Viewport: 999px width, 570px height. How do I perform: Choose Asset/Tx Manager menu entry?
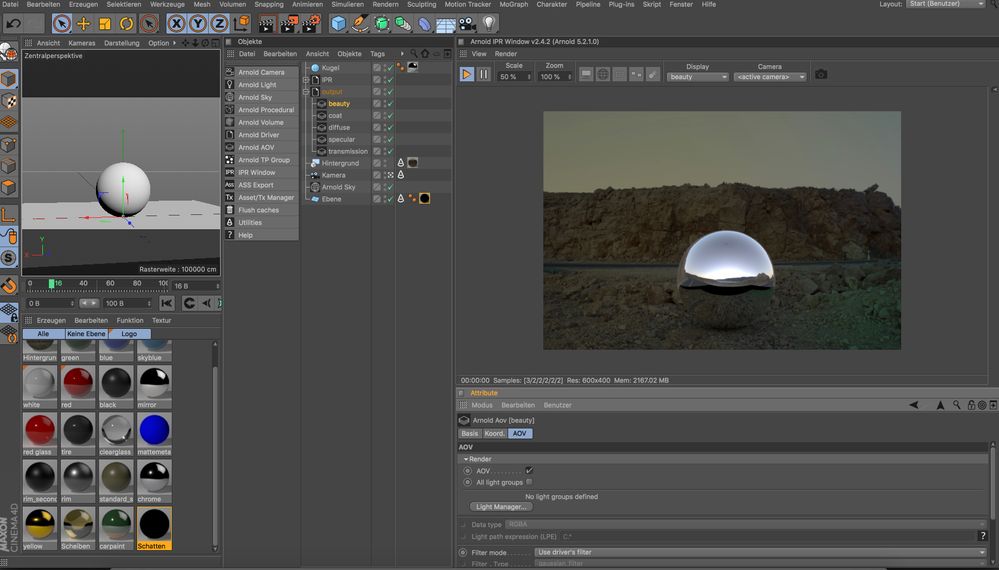click(261, 197)
